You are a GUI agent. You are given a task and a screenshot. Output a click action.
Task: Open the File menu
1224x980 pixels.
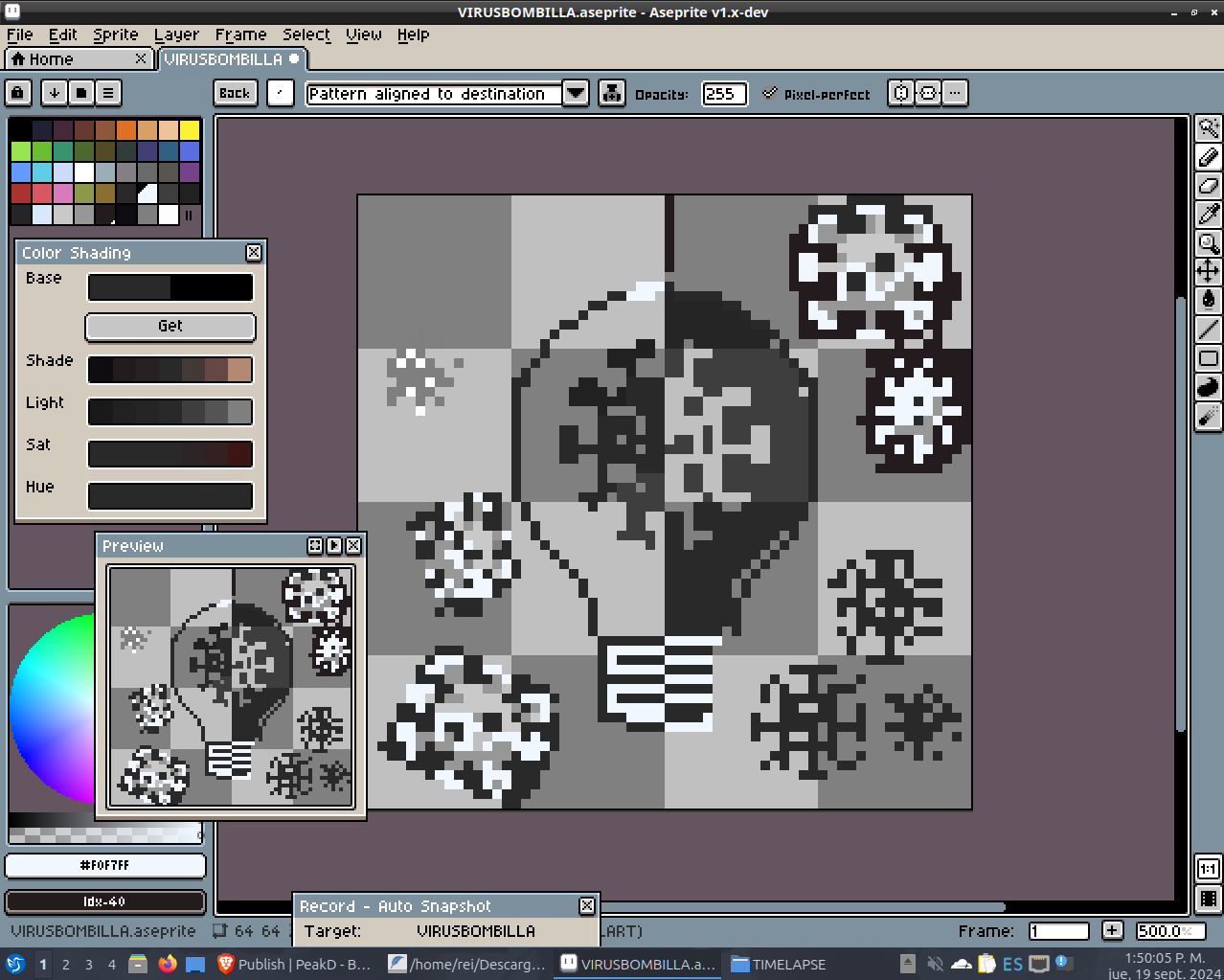(19, 34)
